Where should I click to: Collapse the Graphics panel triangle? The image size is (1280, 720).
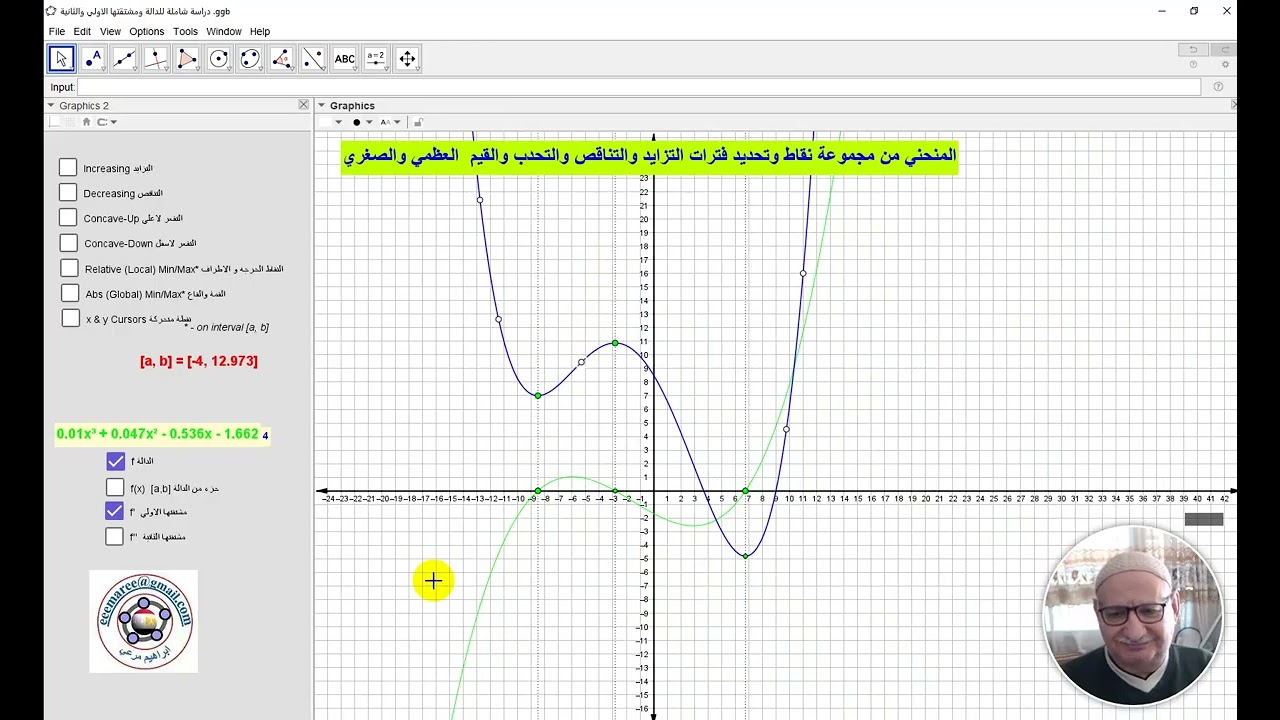[x=322, y=105]
